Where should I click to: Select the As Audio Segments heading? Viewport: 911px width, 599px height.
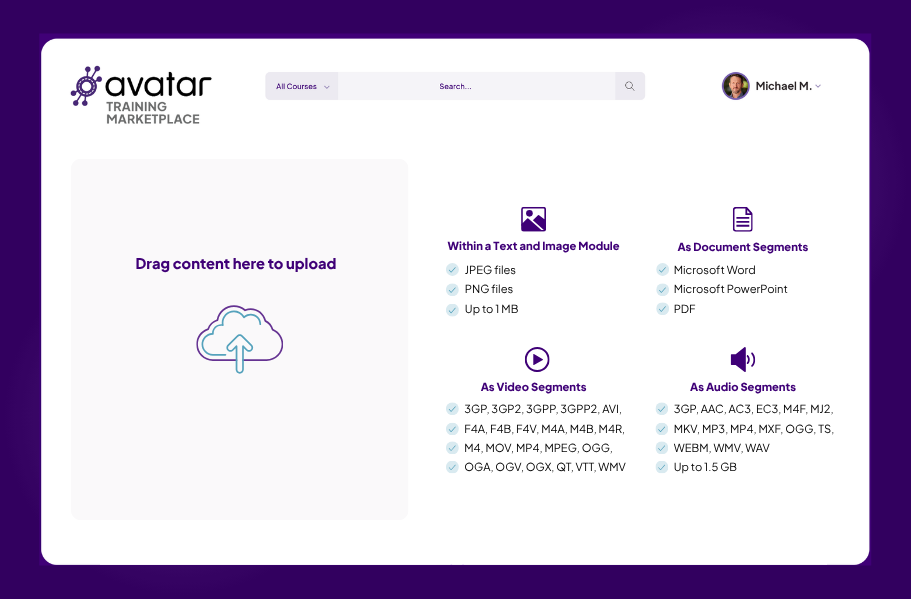742,387
